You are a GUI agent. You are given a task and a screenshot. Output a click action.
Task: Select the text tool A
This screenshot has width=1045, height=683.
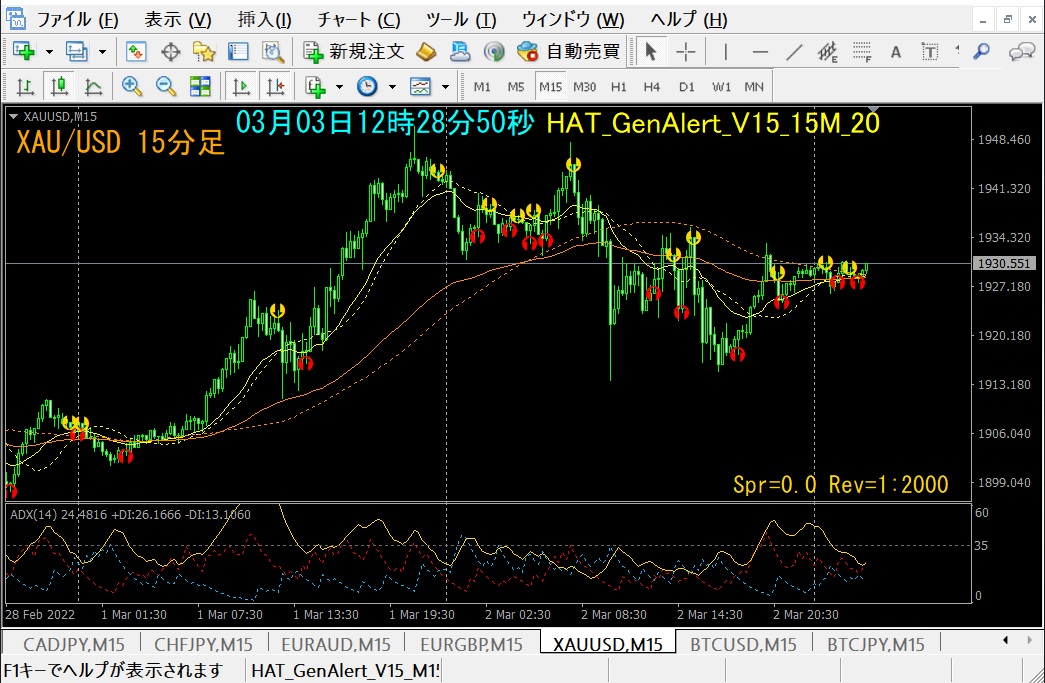coord(896,51)
